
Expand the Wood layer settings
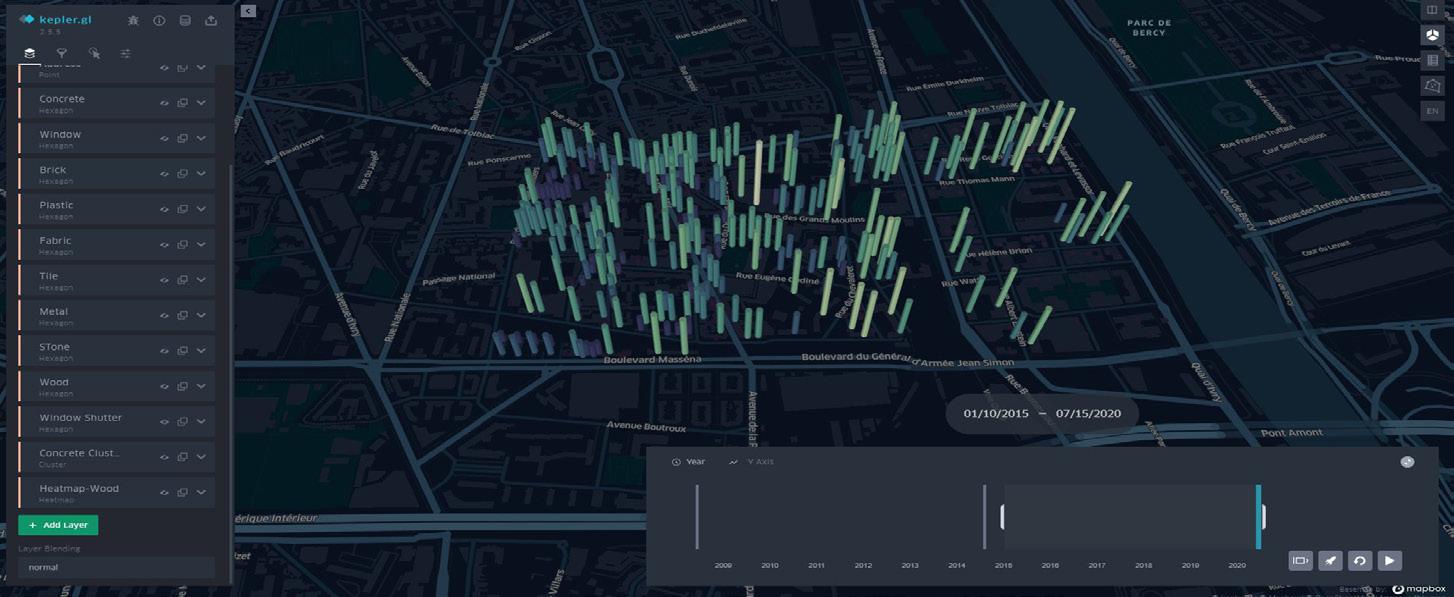(x=201, y=386)
